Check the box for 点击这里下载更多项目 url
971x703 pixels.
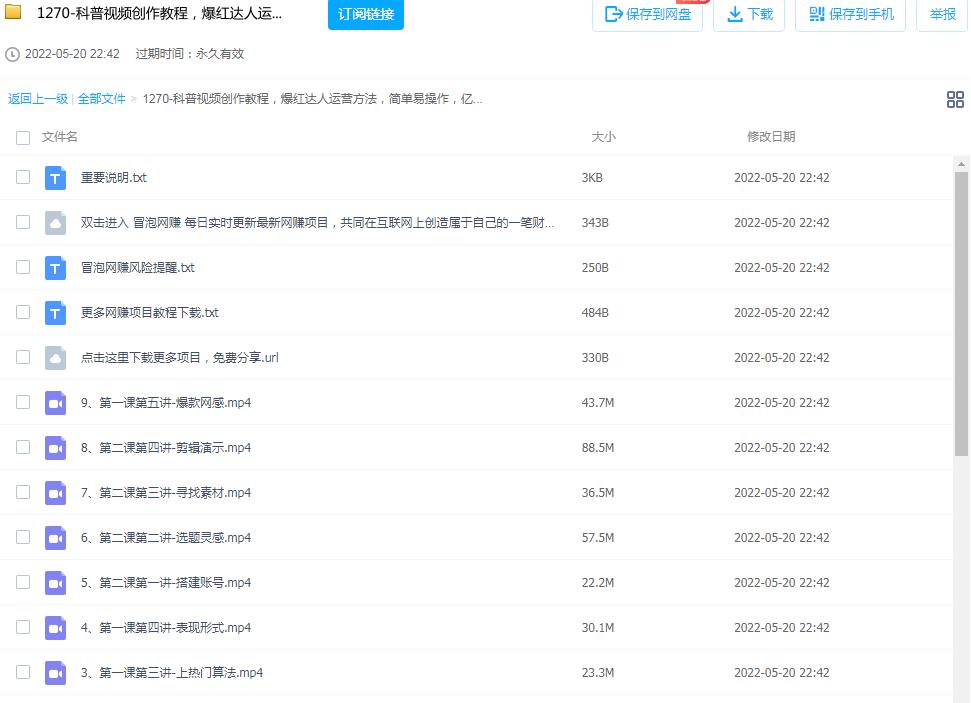point(23,357)
